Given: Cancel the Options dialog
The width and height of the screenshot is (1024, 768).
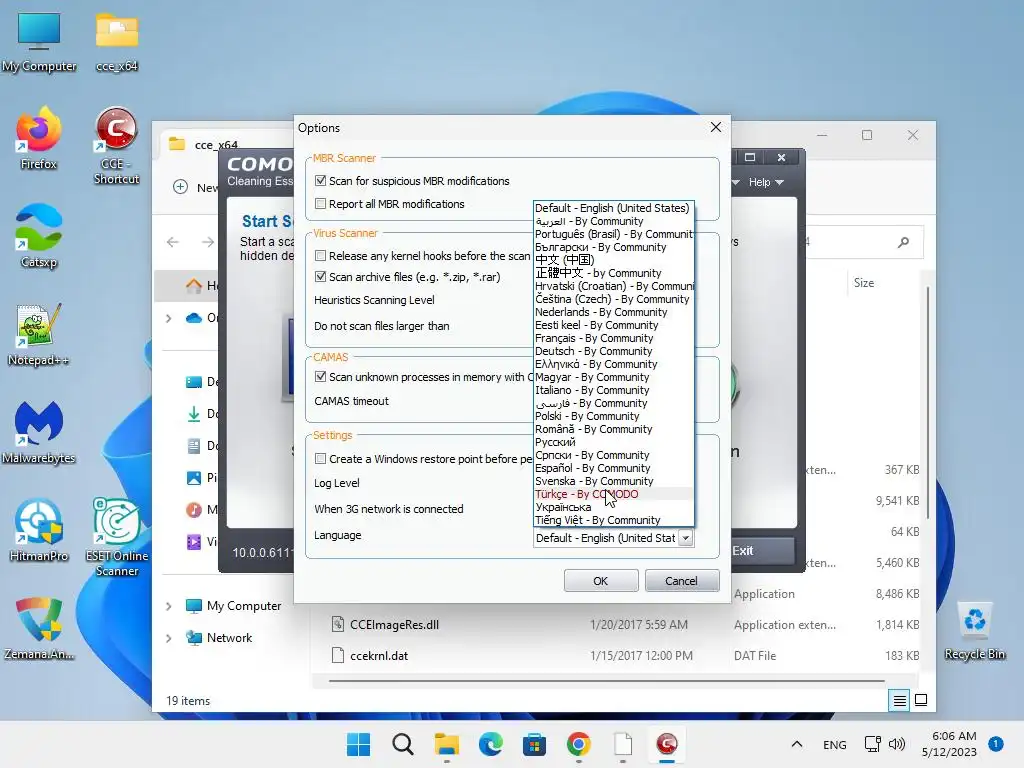Looking at the screenshot, I should pyautogui.click(x=682, y=581).
